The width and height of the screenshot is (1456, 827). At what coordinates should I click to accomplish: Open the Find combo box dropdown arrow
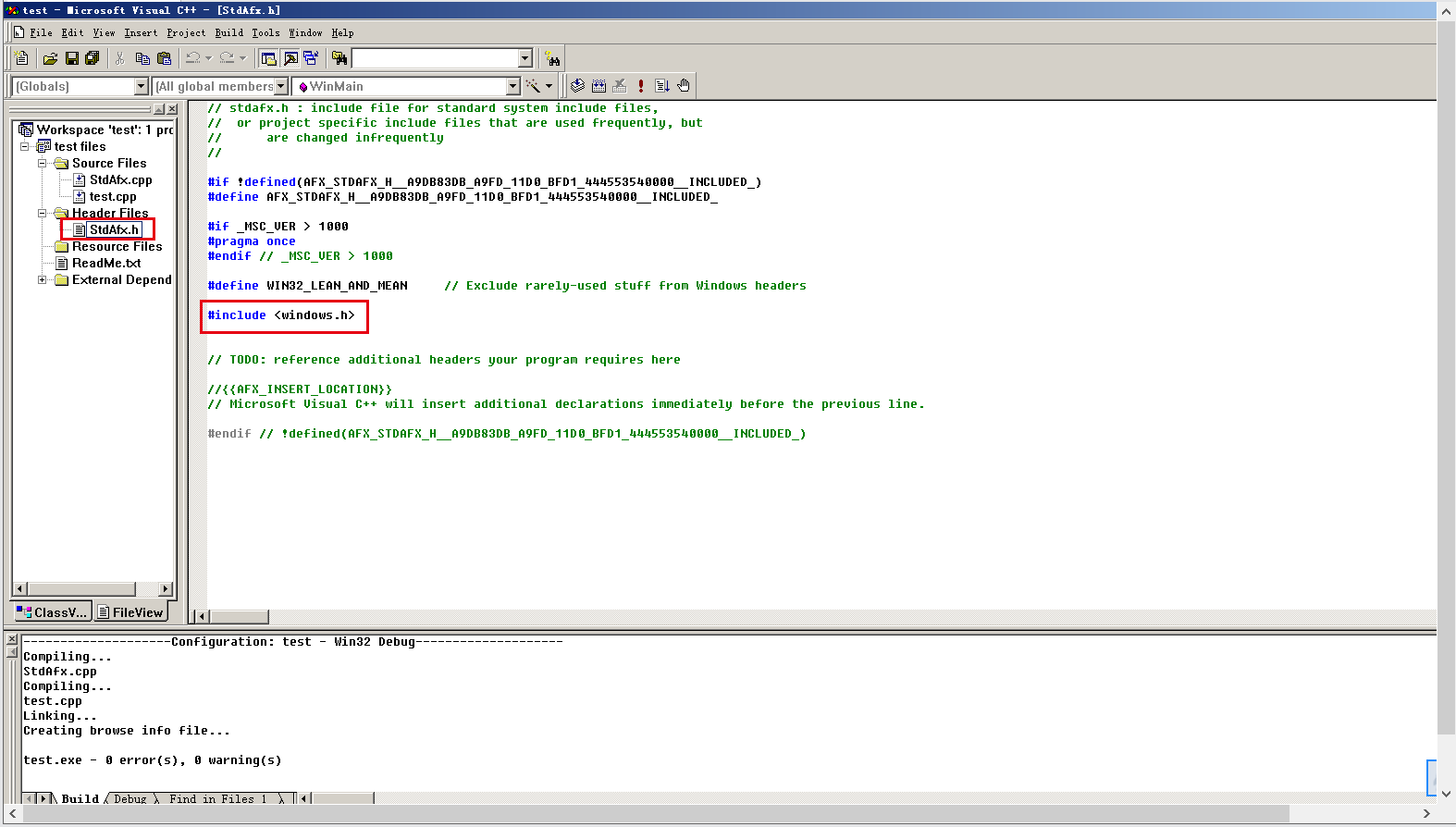click(x=525, y=58)
